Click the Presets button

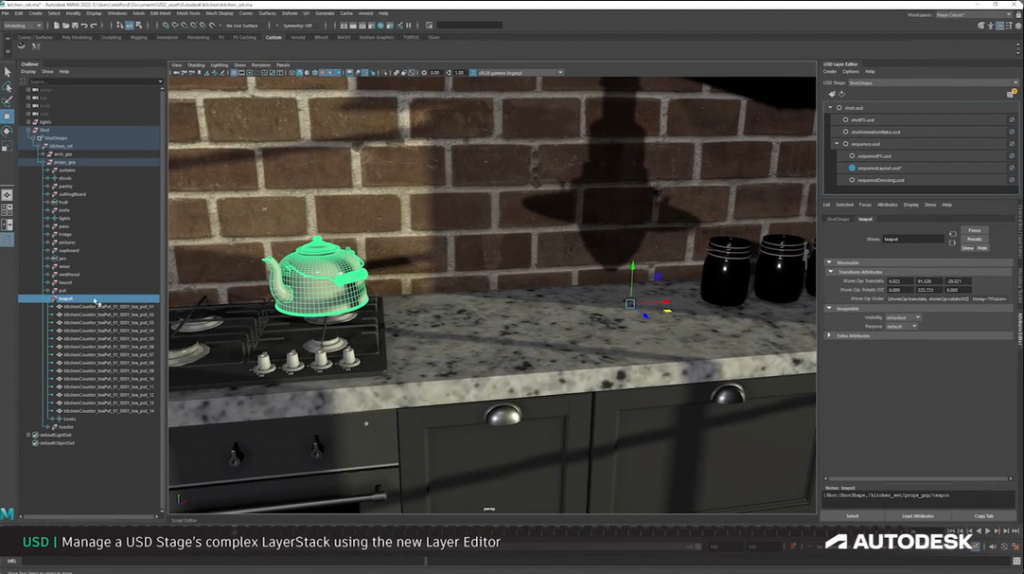(974, 239)
